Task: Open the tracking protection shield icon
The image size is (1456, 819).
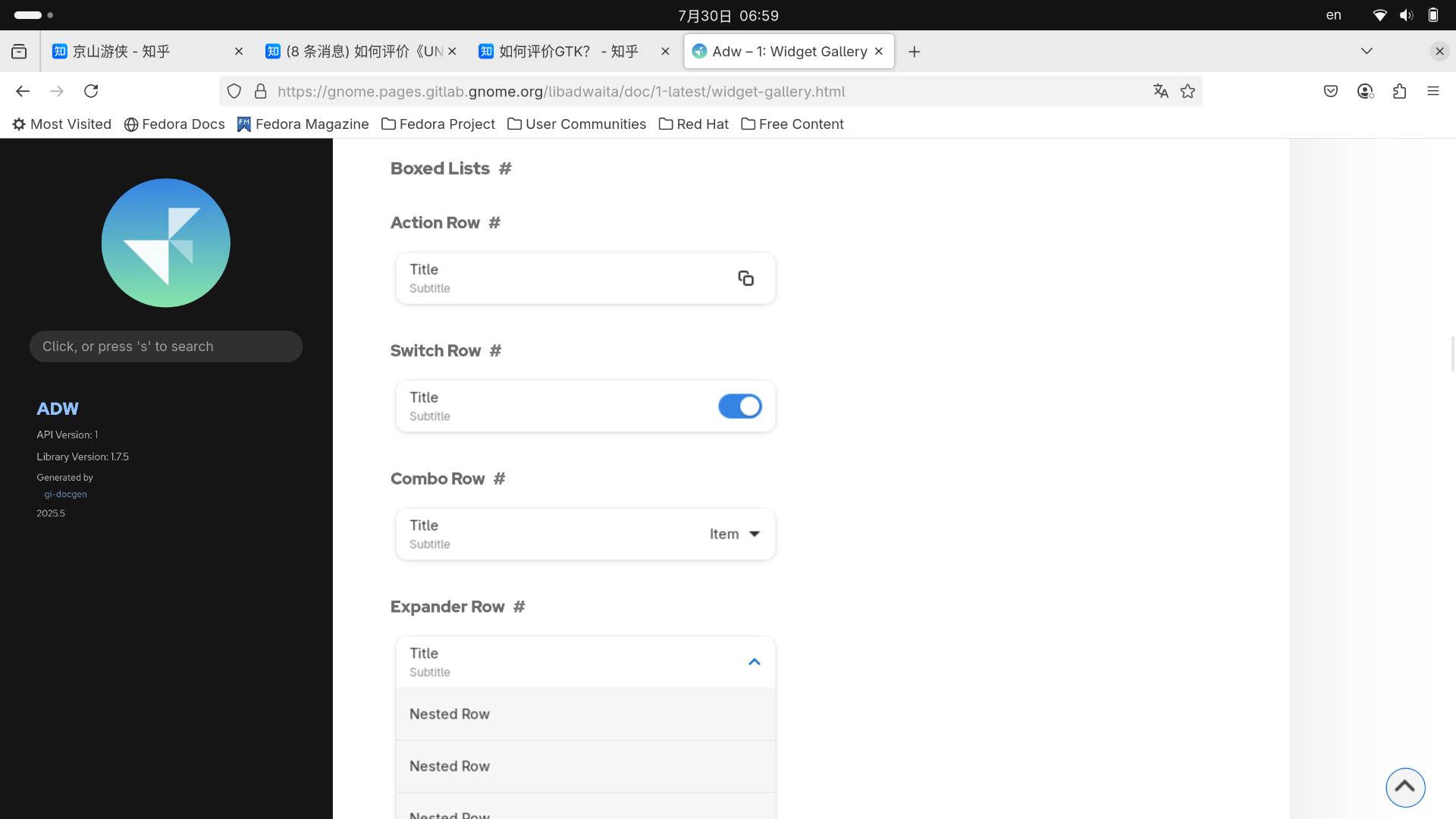Action: (234, 91)
